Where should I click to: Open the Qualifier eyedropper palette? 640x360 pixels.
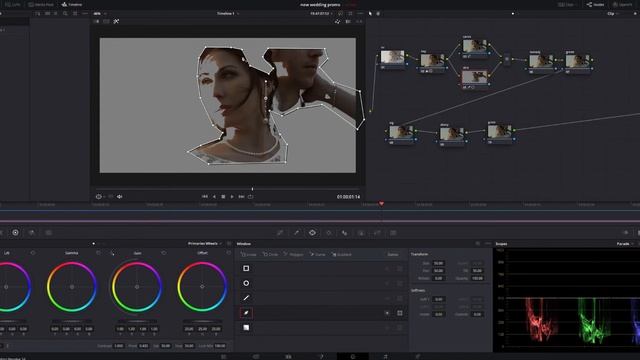(x=296, y=233)
